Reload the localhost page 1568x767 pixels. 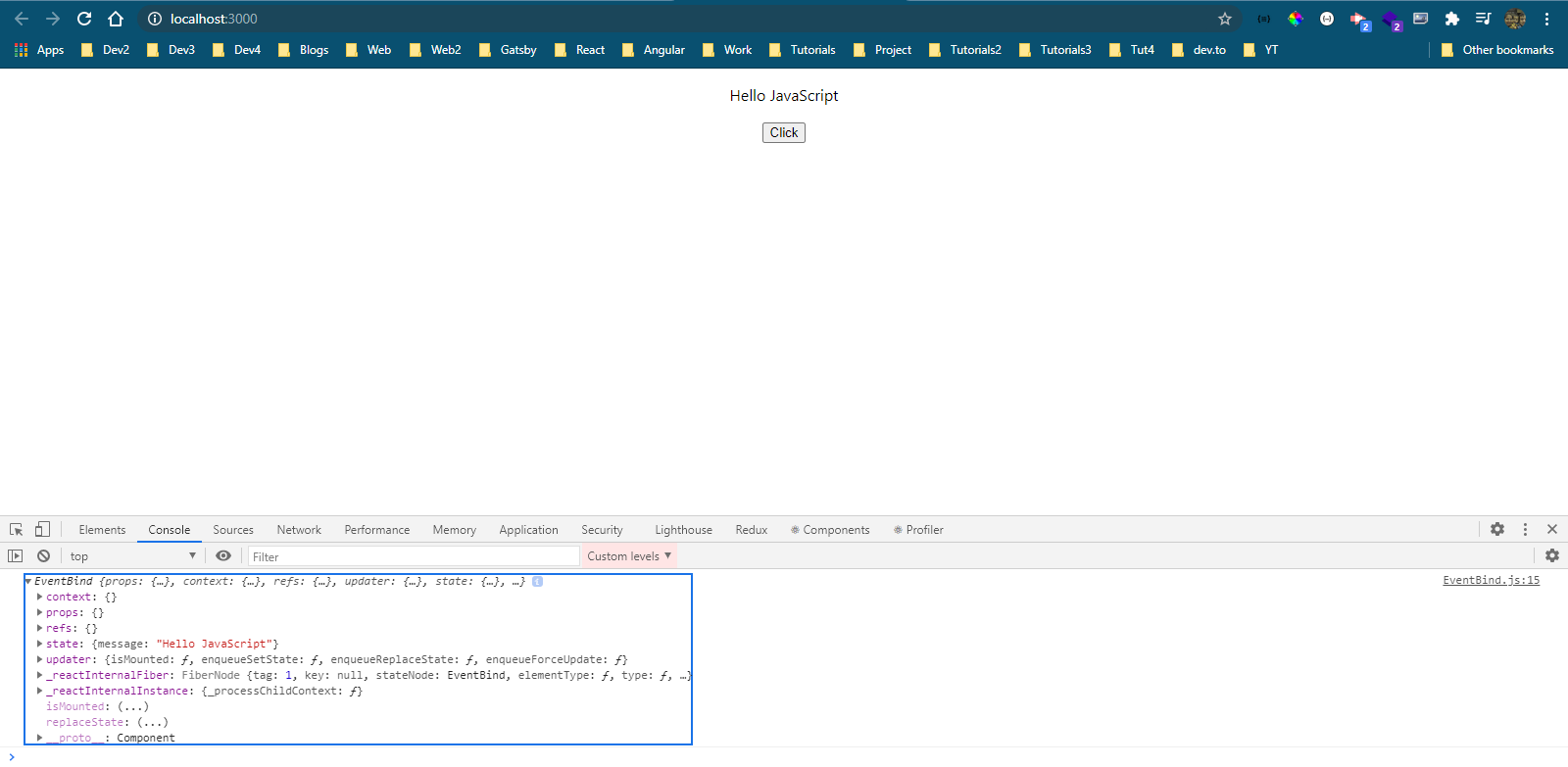(84, 19)
